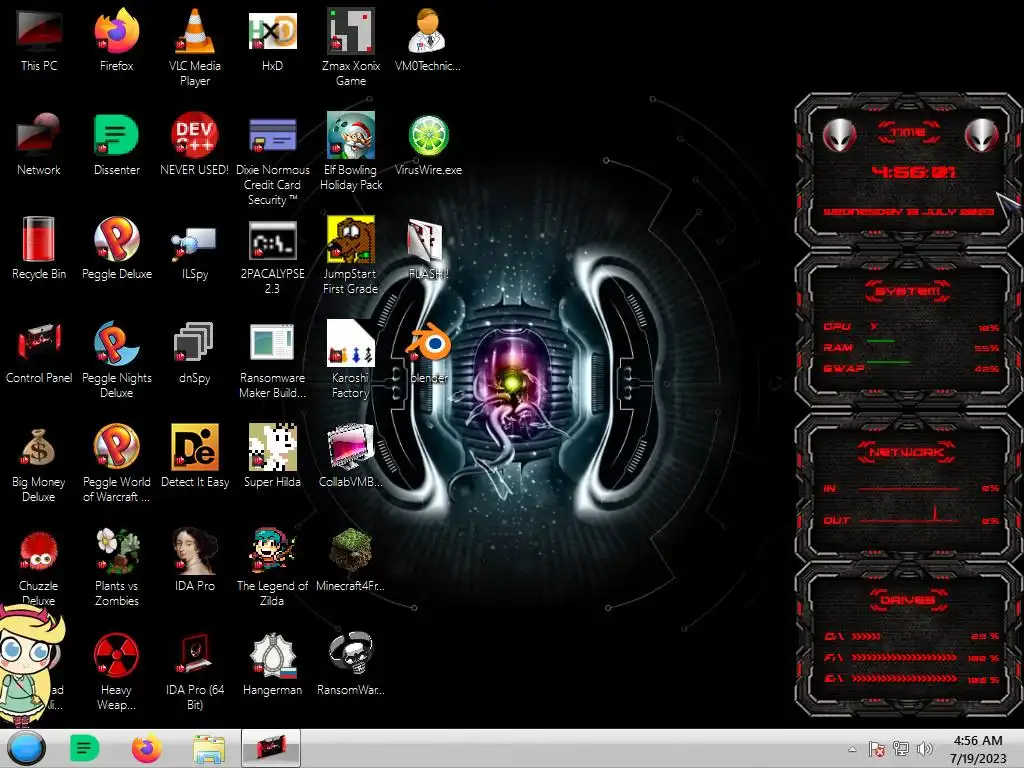Select the Minecraft4Fr grass block icon
This screenshot has width=1024, height=768.
point(351,560)
